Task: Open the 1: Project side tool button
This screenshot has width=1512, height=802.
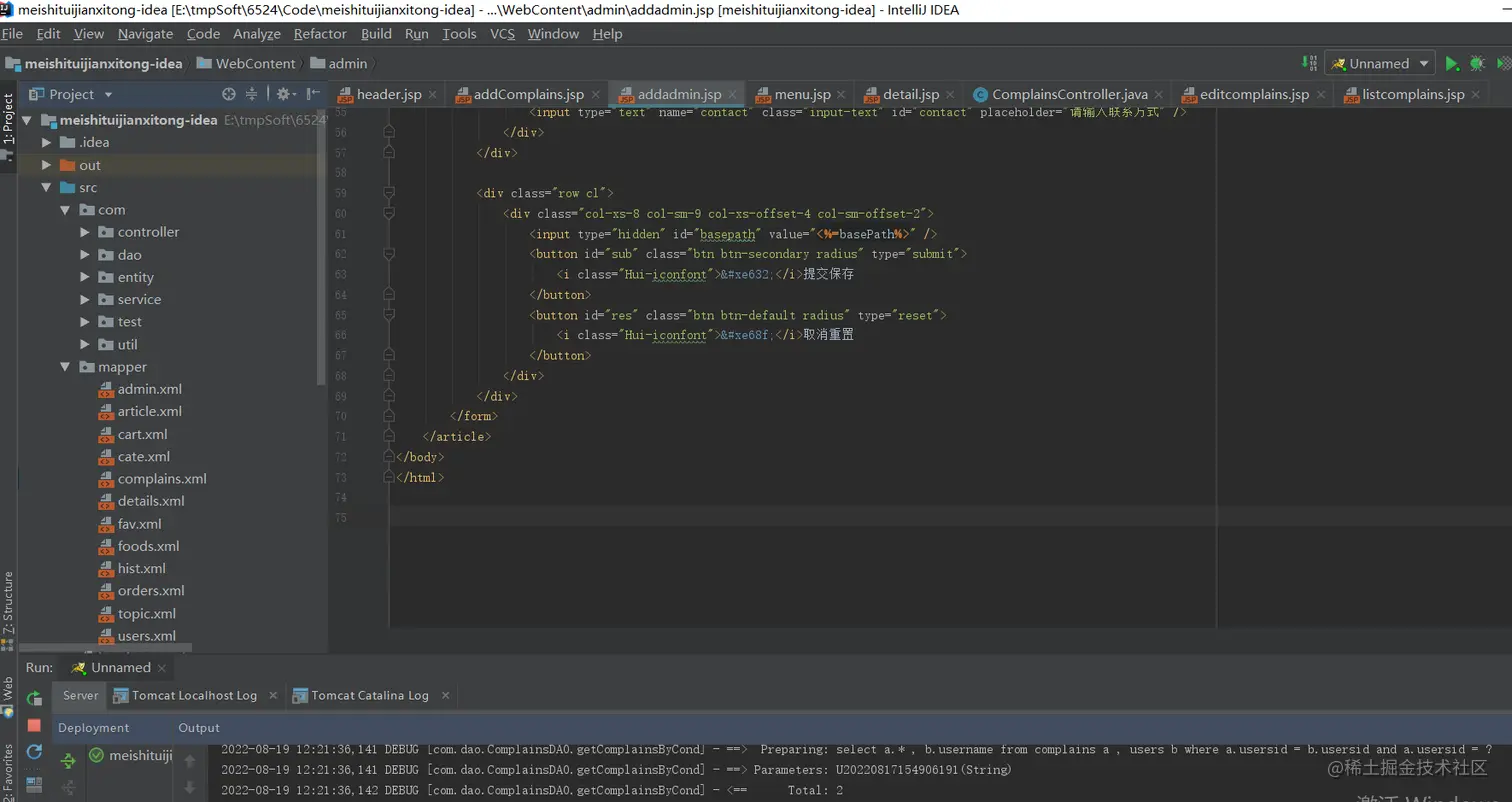Action: [x=8, y=119]
